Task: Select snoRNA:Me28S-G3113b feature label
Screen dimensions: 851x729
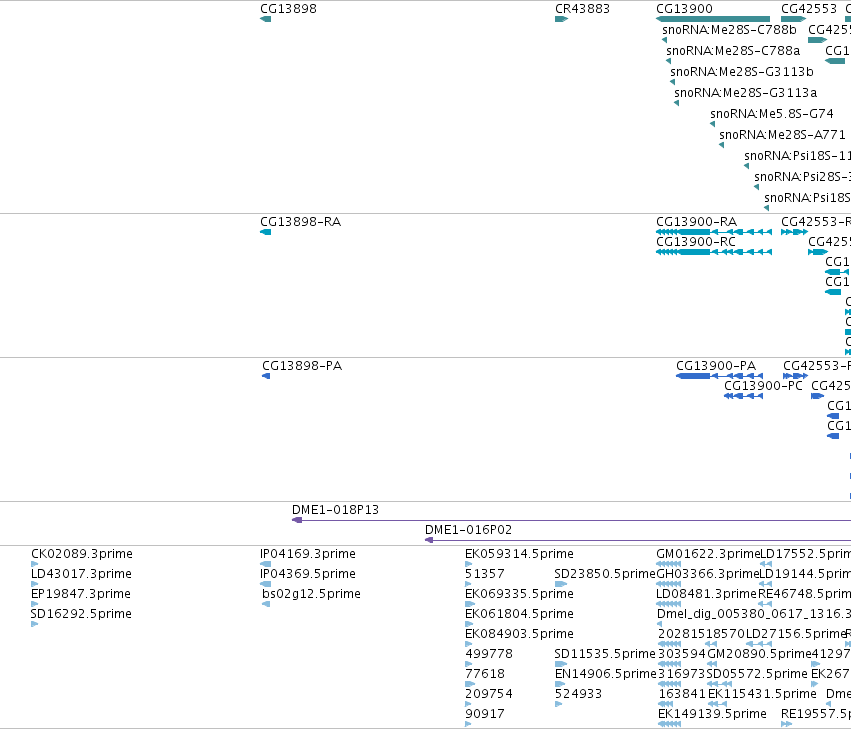Action: click(742, 72)
